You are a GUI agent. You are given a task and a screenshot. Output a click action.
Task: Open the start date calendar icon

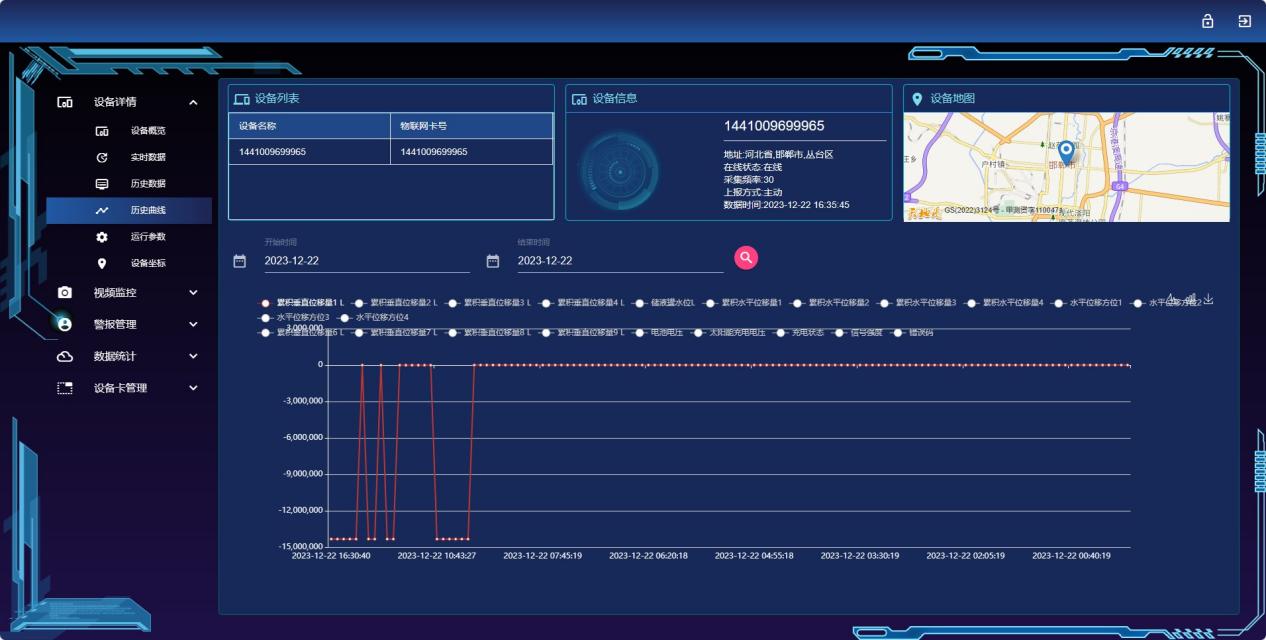pyautogui.click(x=239, y=261)
